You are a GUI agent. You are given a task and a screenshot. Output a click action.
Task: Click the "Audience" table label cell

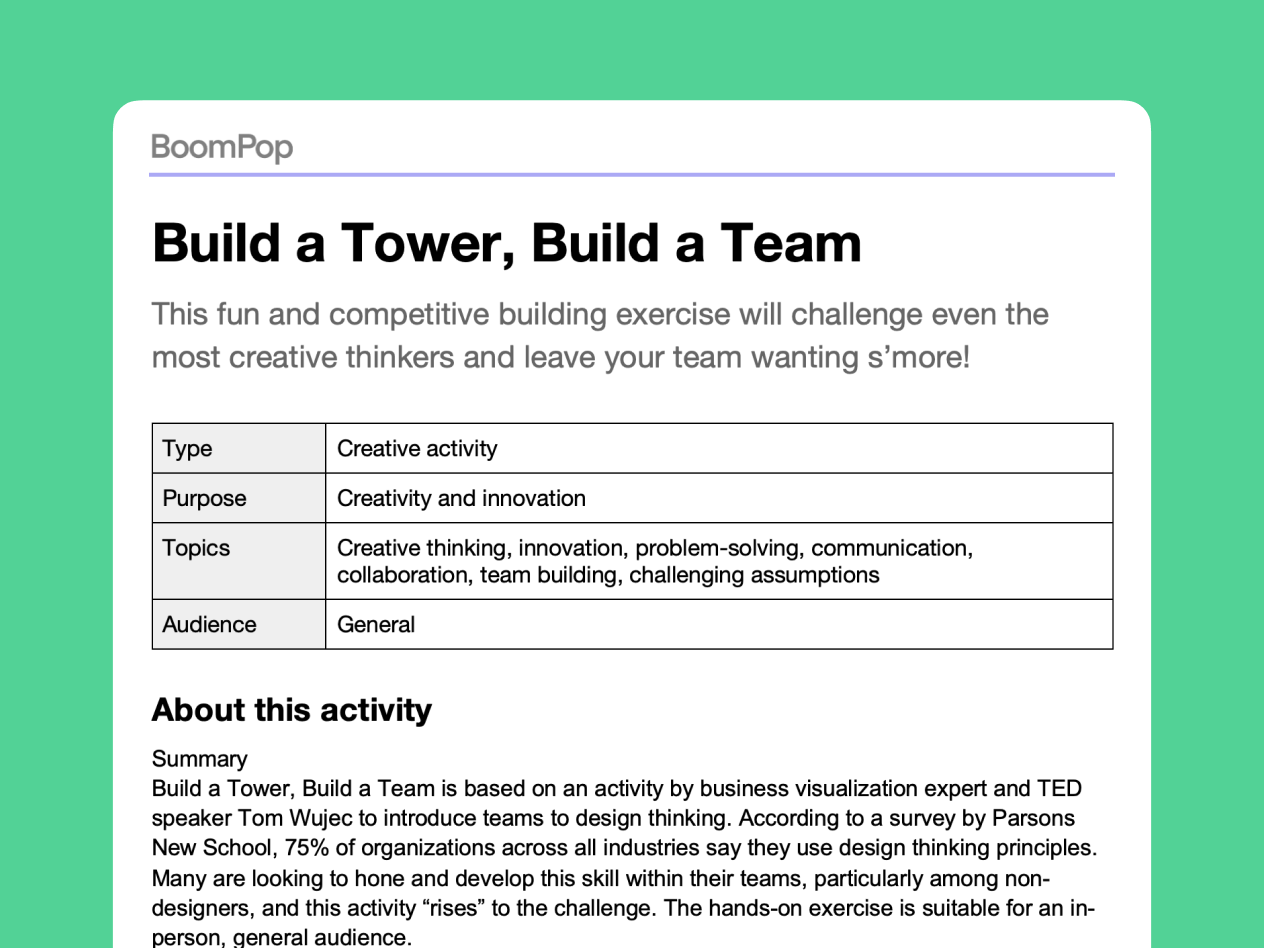pos(239,624)
